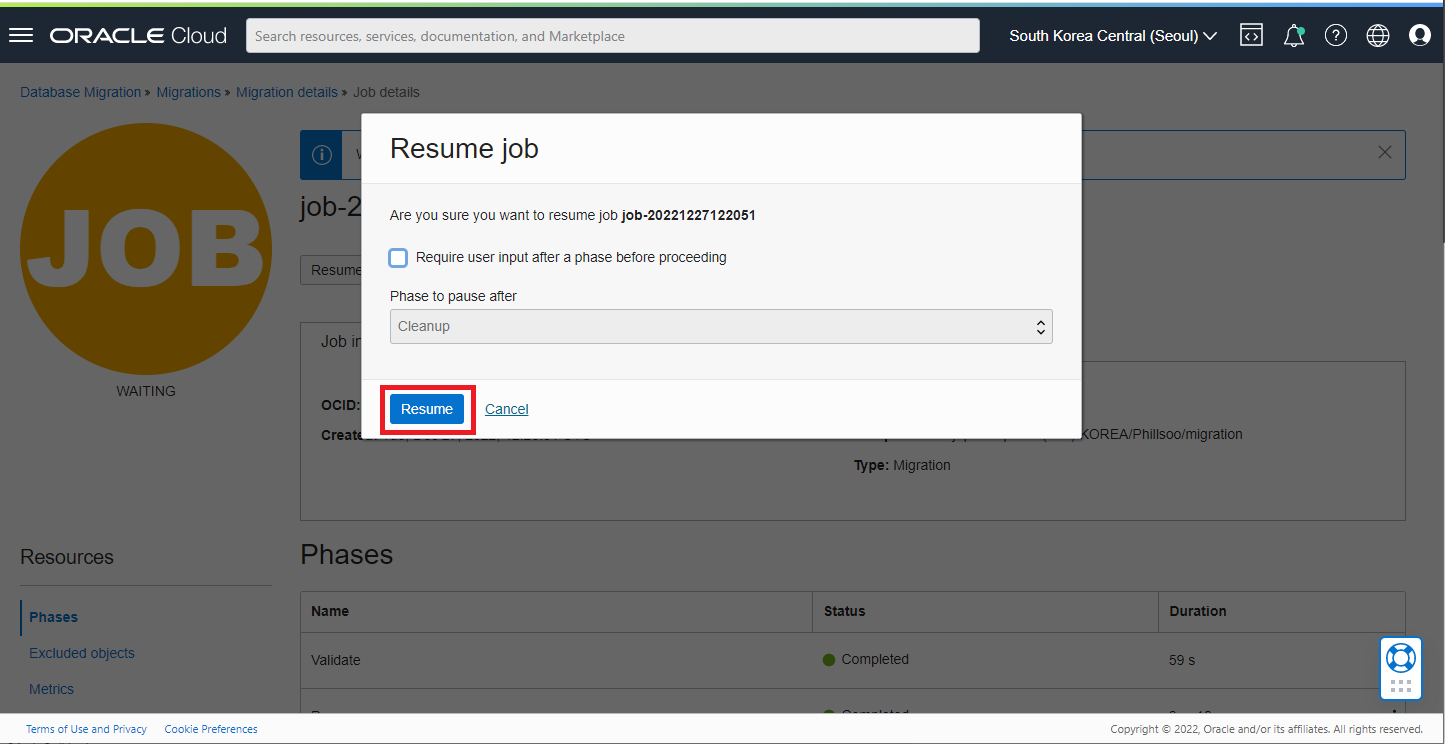Click the Phases section heading

347,555
